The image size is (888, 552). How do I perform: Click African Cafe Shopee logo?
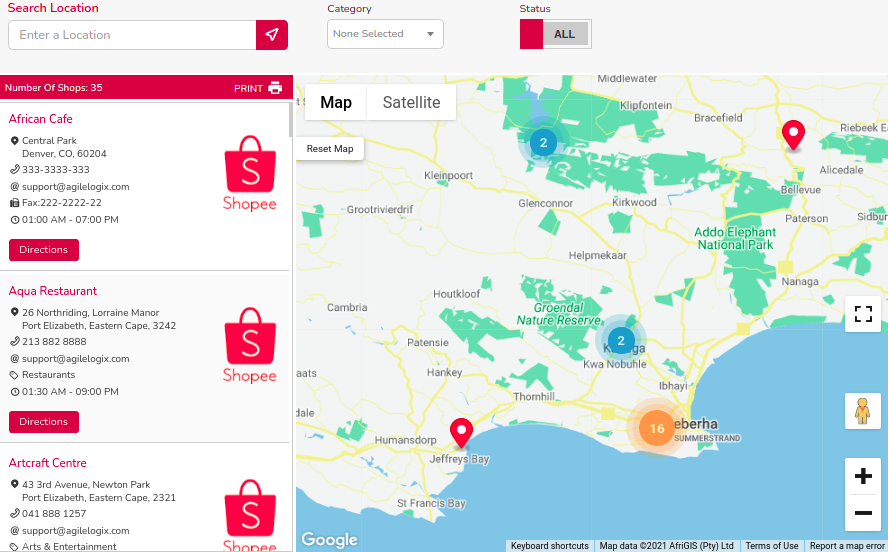click(250, 173)
